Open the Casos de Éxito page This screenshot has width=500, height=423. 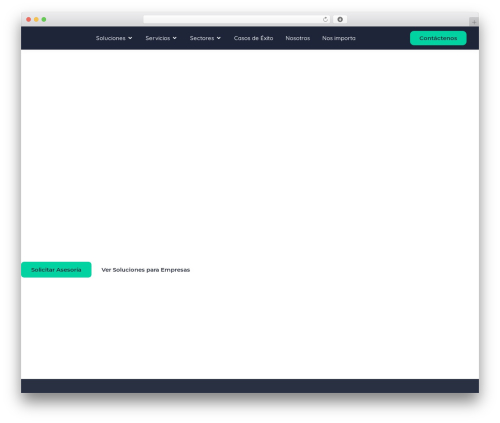click(253, 38)
